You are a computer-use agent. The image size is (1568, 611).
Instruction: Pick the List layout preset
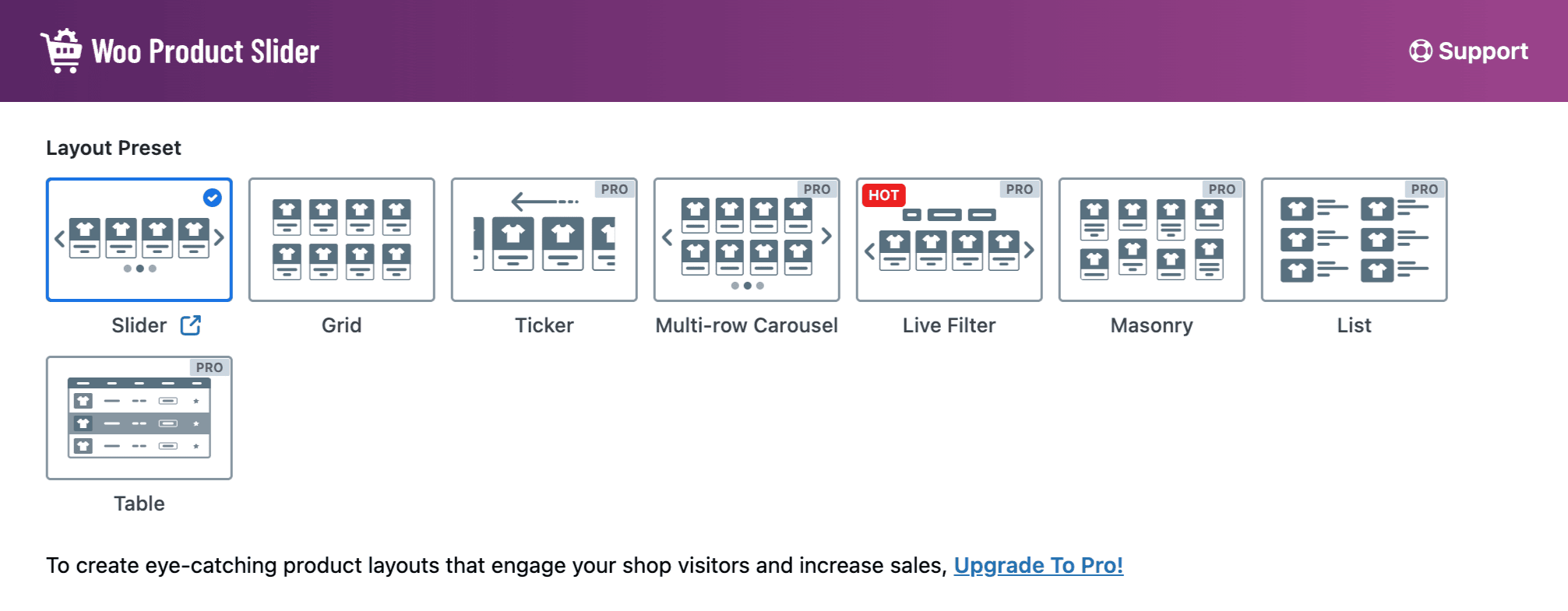1354,240
